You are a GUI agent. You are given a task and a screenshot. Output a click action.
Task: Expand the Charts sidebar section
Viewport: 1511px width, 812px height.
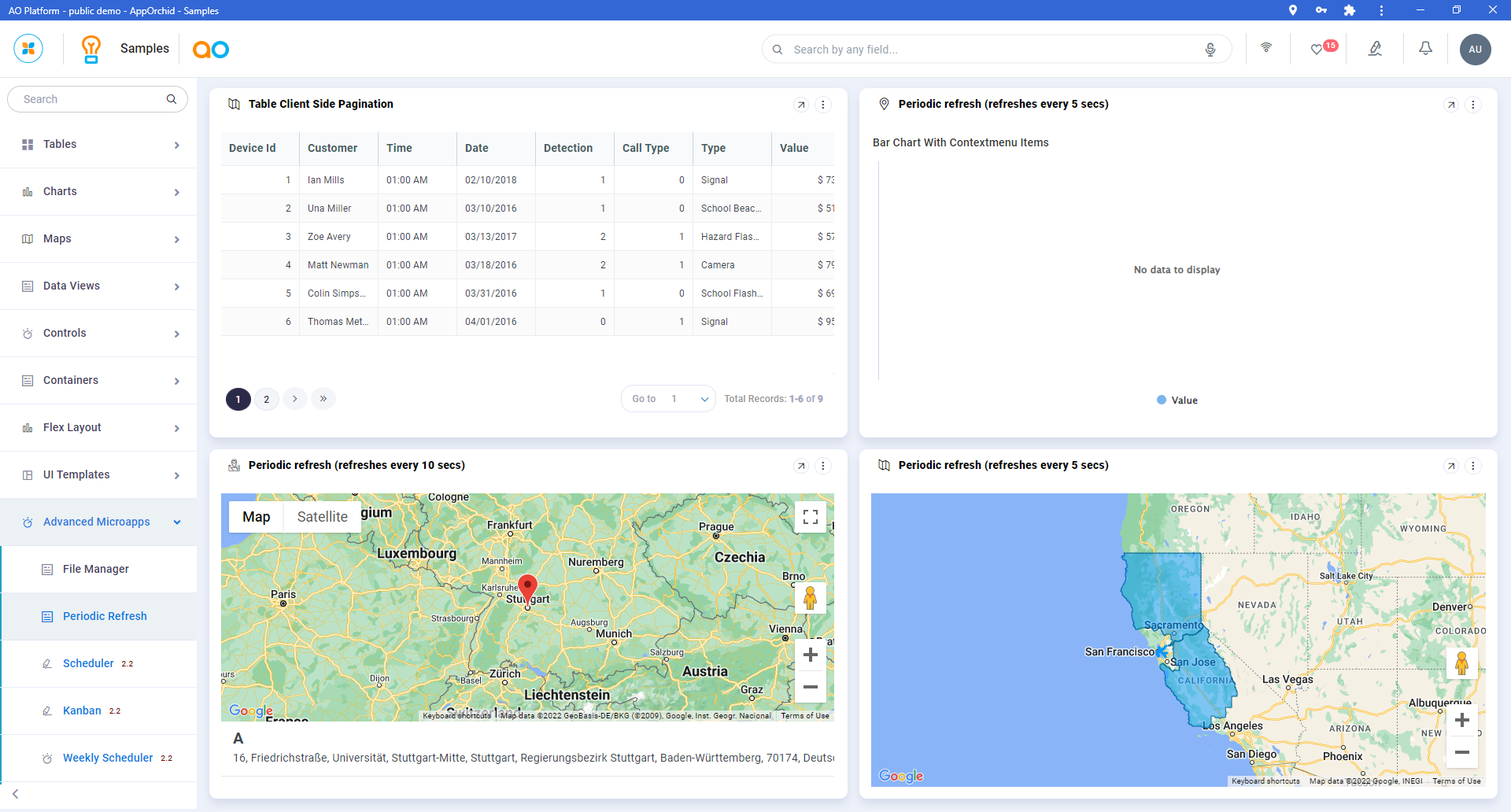(98, 192)
